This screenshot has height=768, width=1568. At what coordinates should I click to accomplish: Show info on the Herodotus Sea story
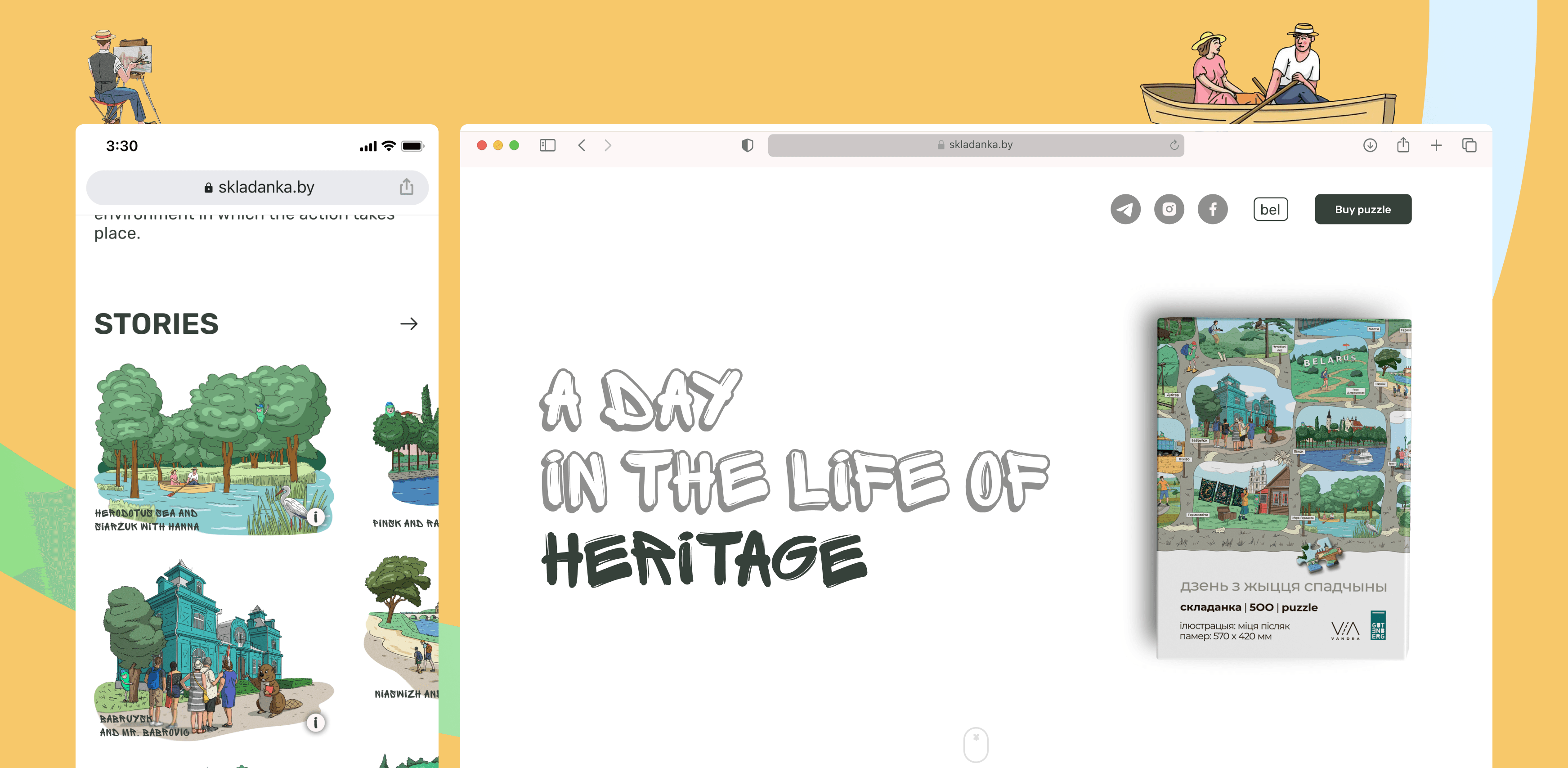(x=316, y=517)
